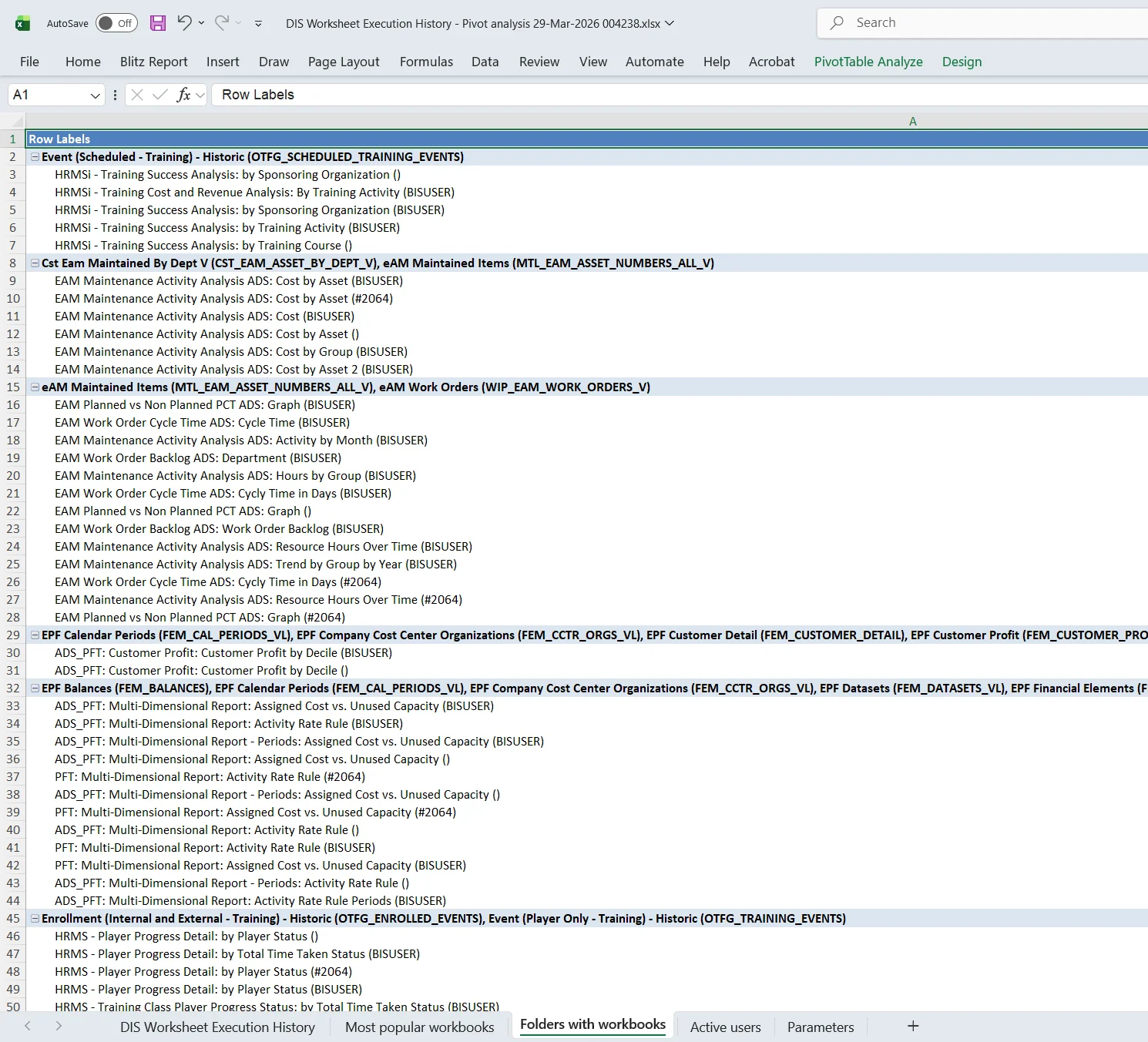1148x1042 pixels.
Task: Click the formula bar Enter checkmark icon
Action: coord(160,95)
